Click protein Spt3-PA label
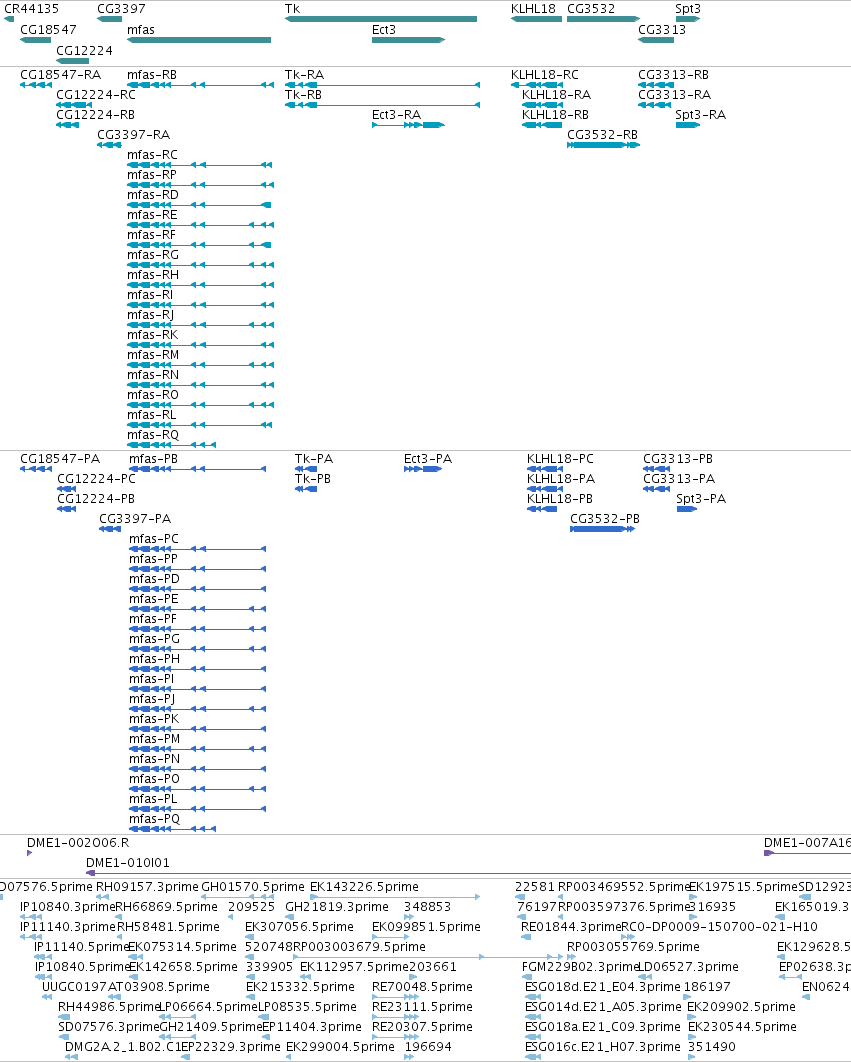851x1062 pixels. [x=701, y=498]
